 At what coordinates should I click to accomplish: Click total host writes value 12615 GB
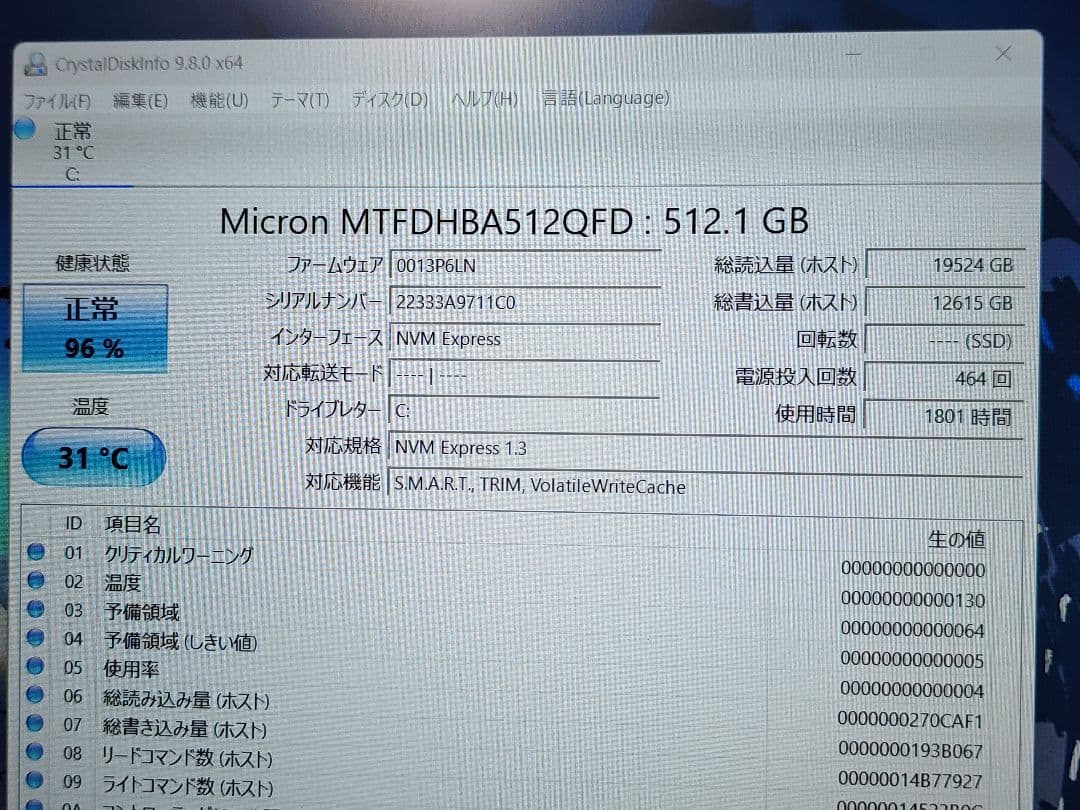[x=944, y=303]
